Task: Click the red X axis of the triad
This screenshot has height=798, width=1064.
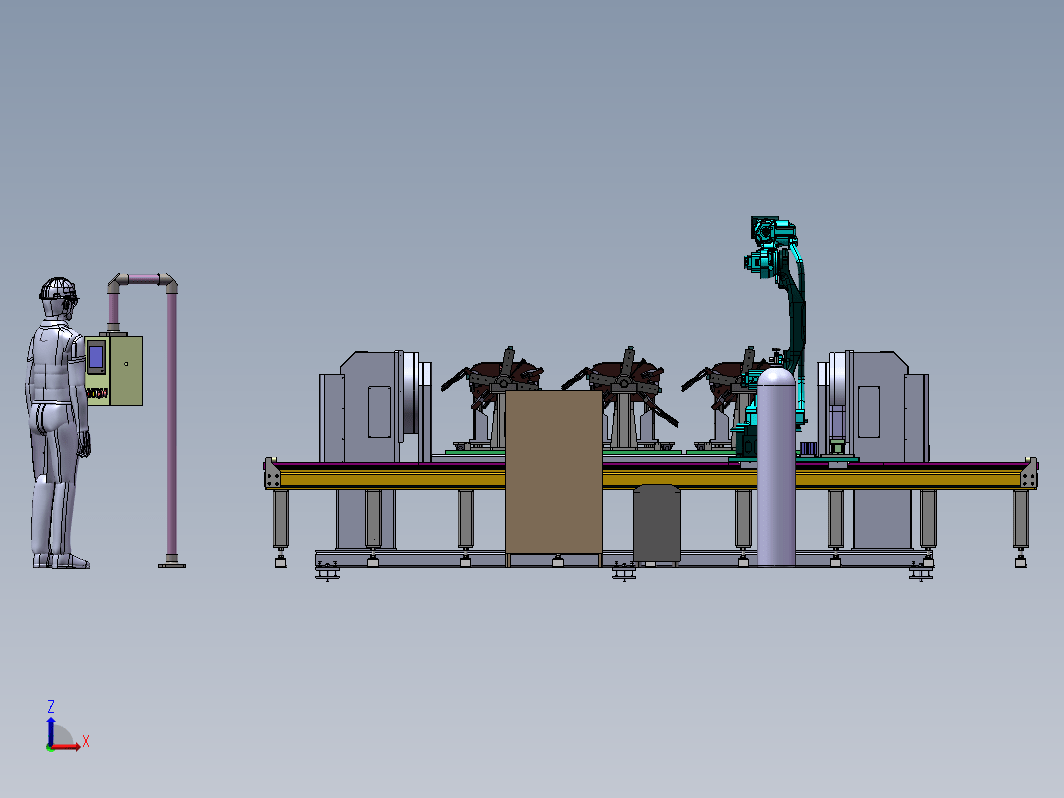Action: click(65, 746)
